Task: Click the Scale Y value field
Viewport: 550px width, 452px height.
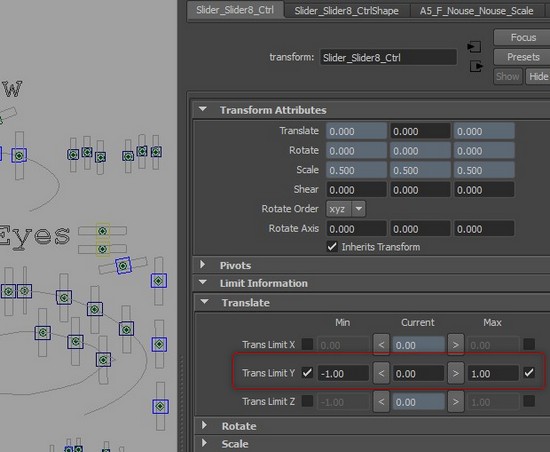Action: point(420,170)
